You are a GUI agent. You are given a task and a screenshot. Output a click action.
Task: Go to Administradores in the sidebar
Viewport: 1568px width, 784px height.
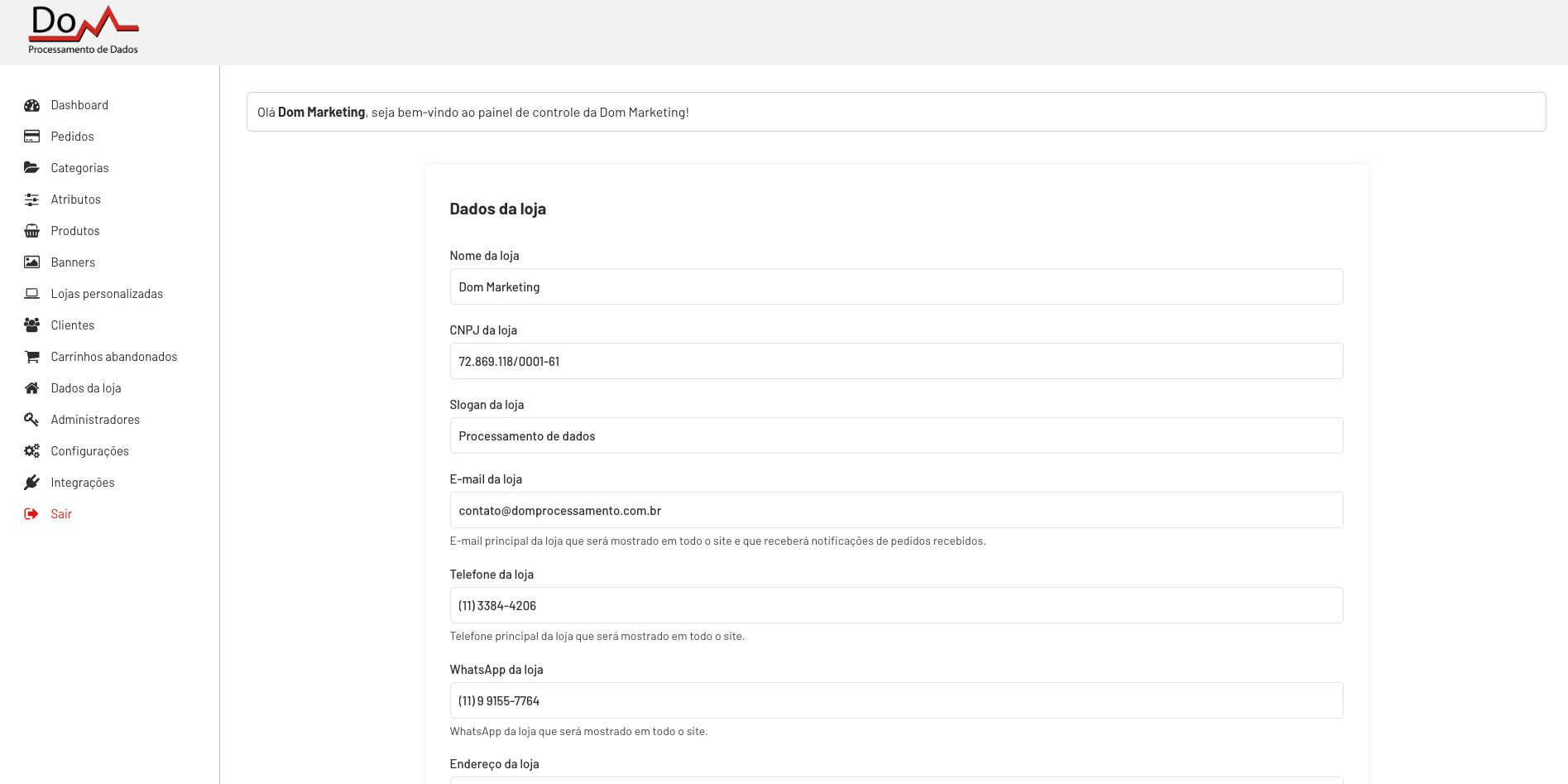coord(95,420)
